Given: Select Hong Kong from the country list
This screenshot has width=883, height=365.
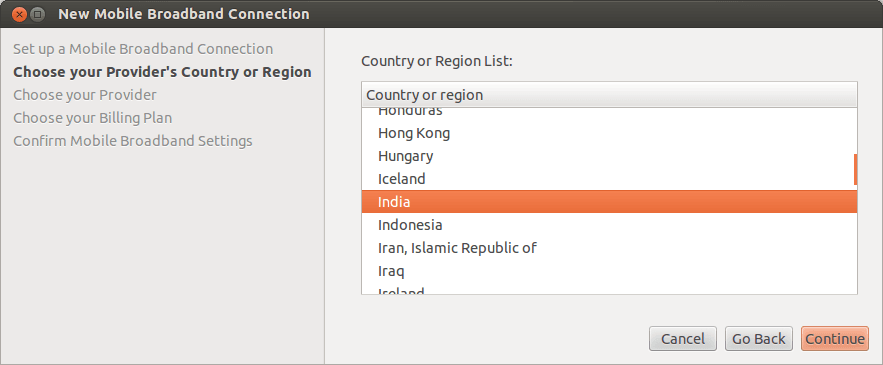Looking at the screenshot, I should [x=609, y=133].
